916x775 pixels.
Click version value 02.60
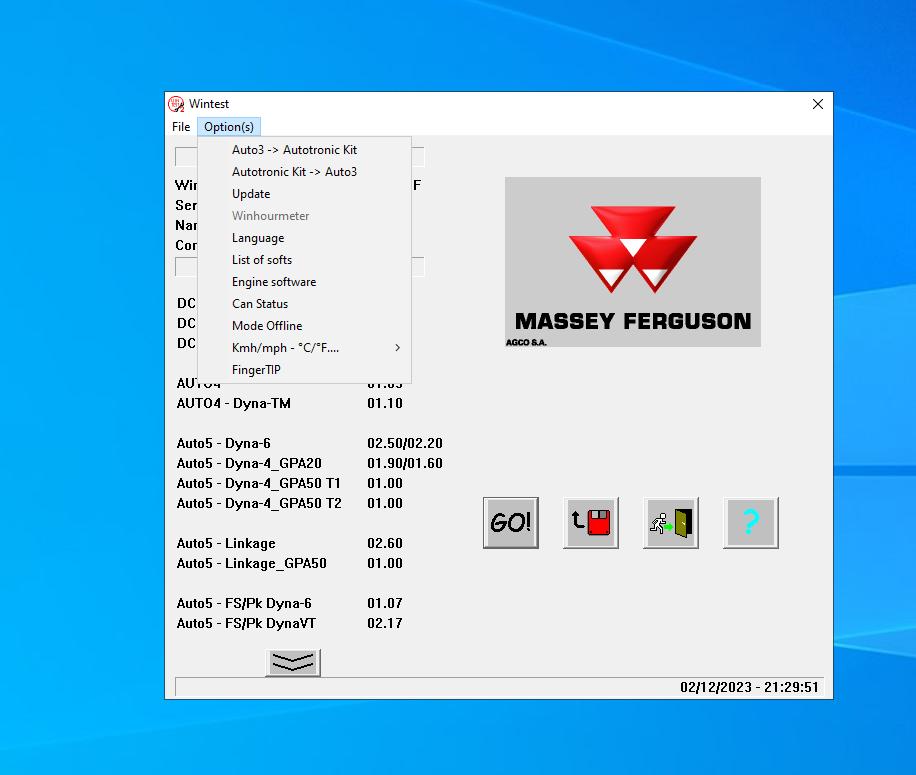[385, 543]
